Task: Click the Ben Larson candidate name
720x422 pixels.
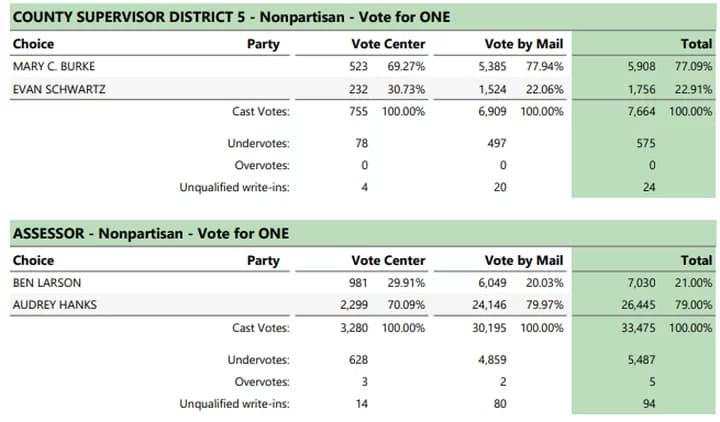Action: coord(47,282)
